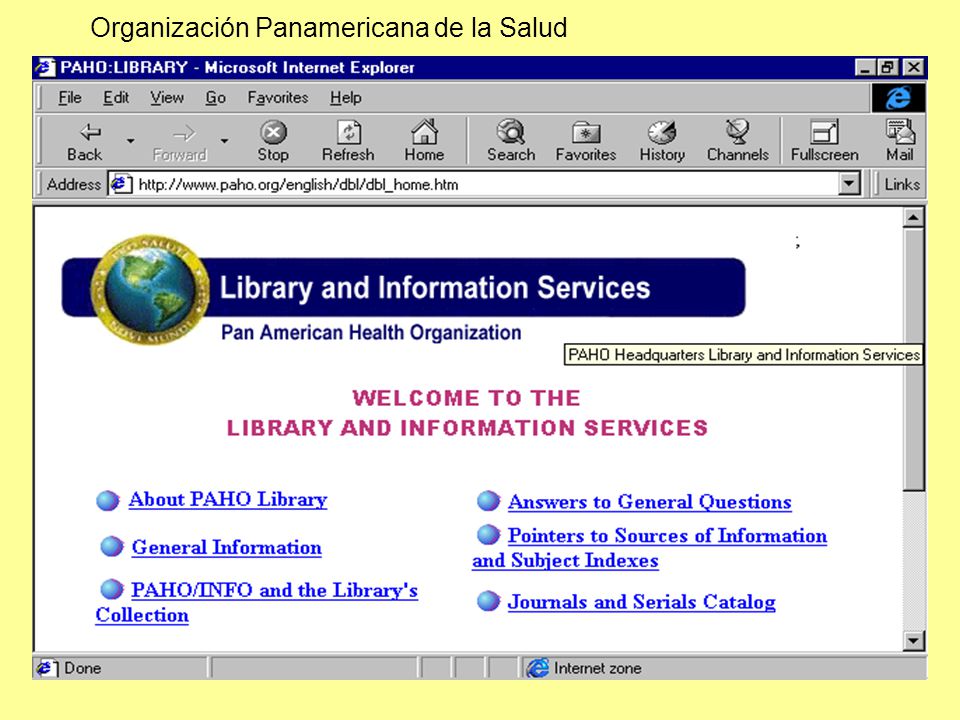The image size is (960, 720).
Task: Open the Address bar URL dropdown
Action: tap(849, 184)
